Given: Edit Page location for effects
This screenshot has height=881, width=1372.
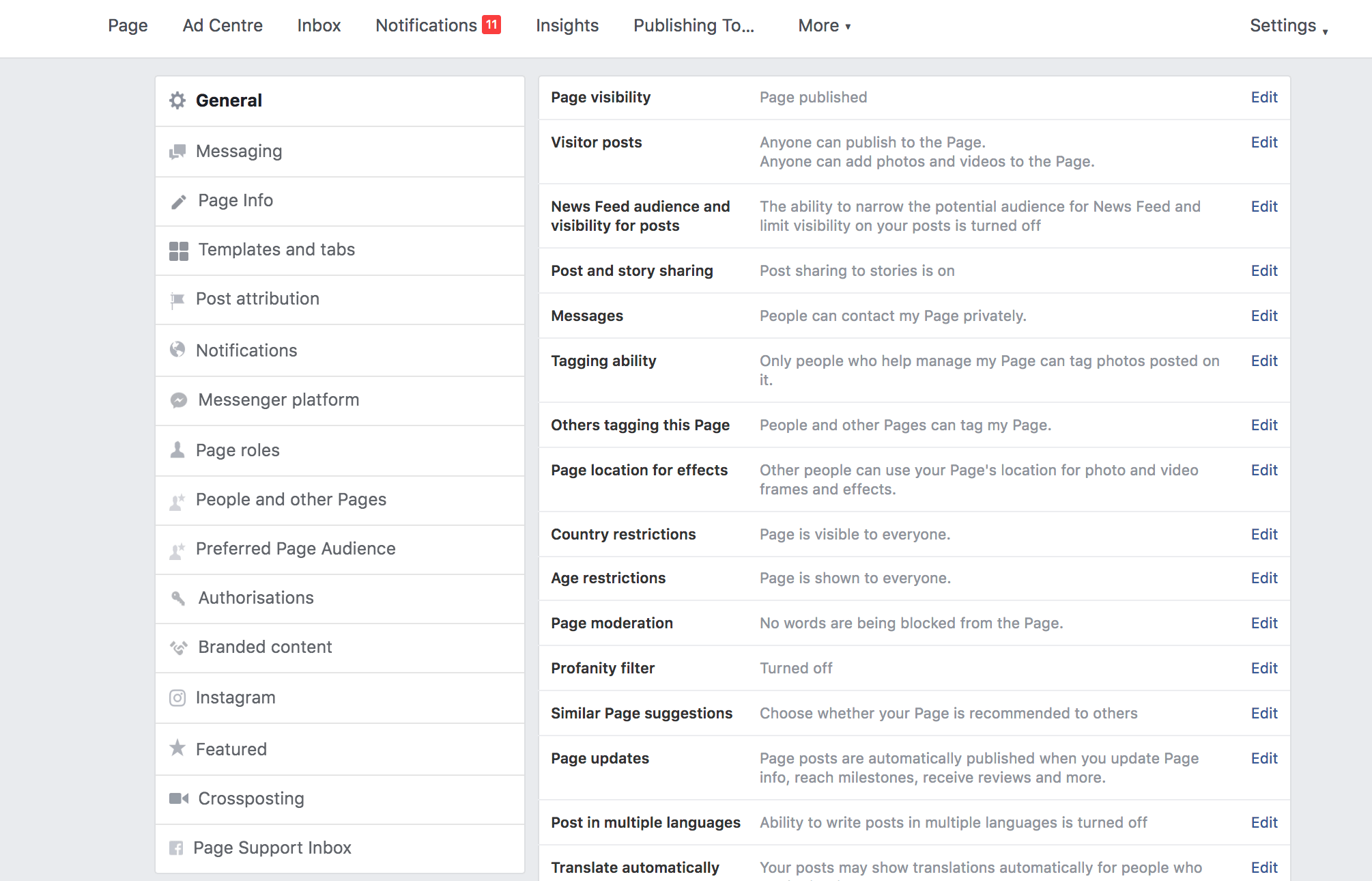Looking at the screenshot, I should pos(1264,470).
